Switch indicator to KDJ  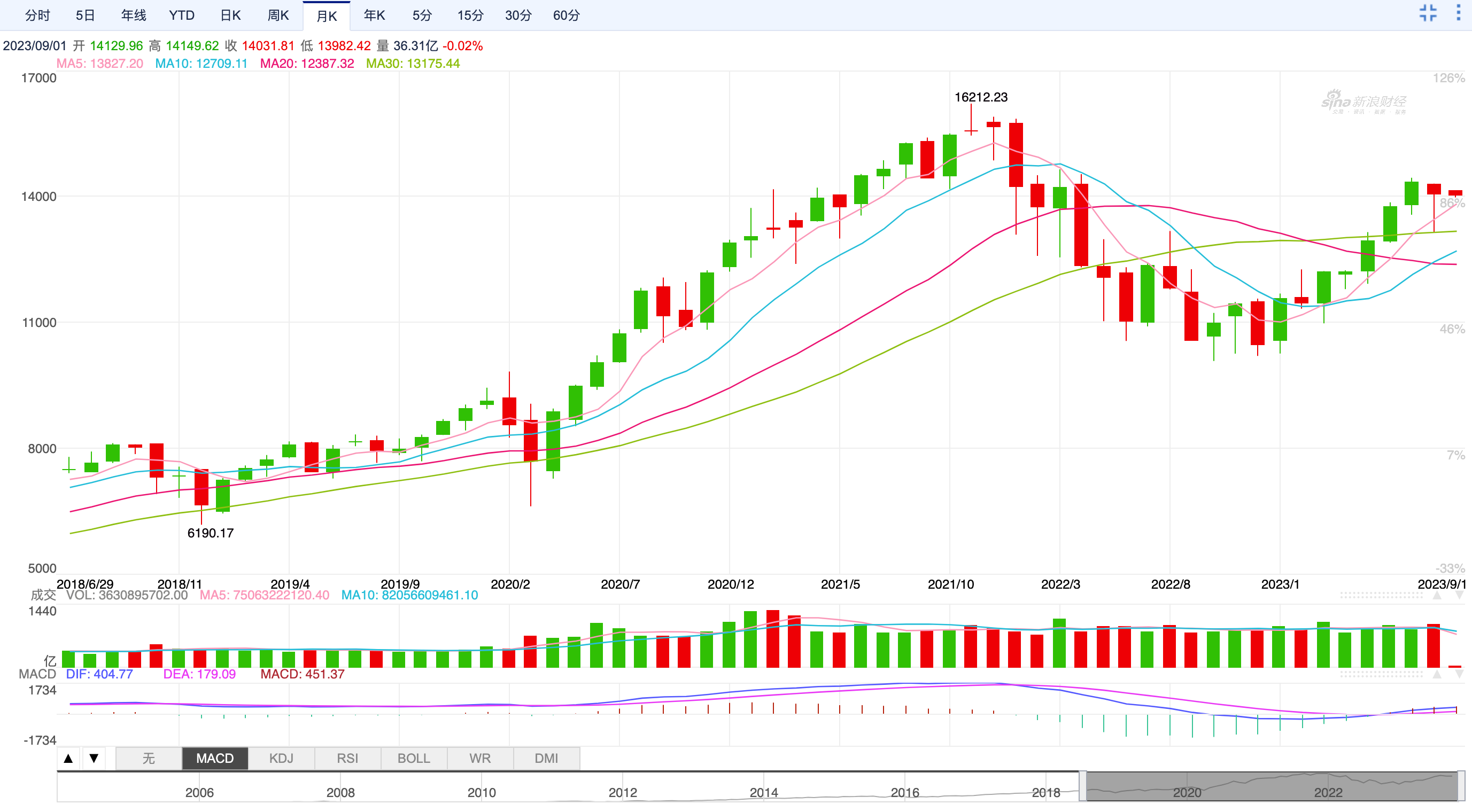(281, 759)
